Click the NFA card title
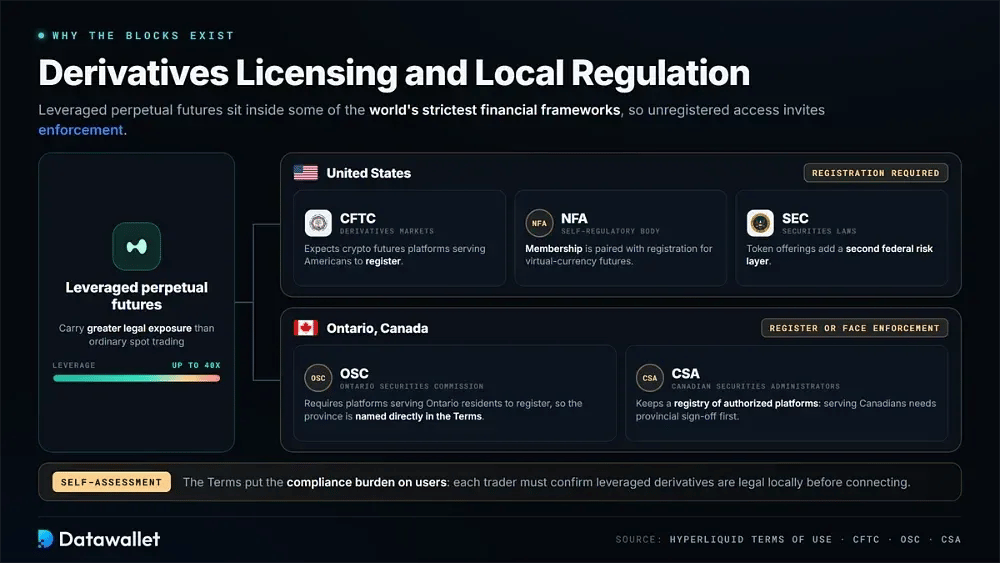This screenshot has width=1000, height=563. 574,218
